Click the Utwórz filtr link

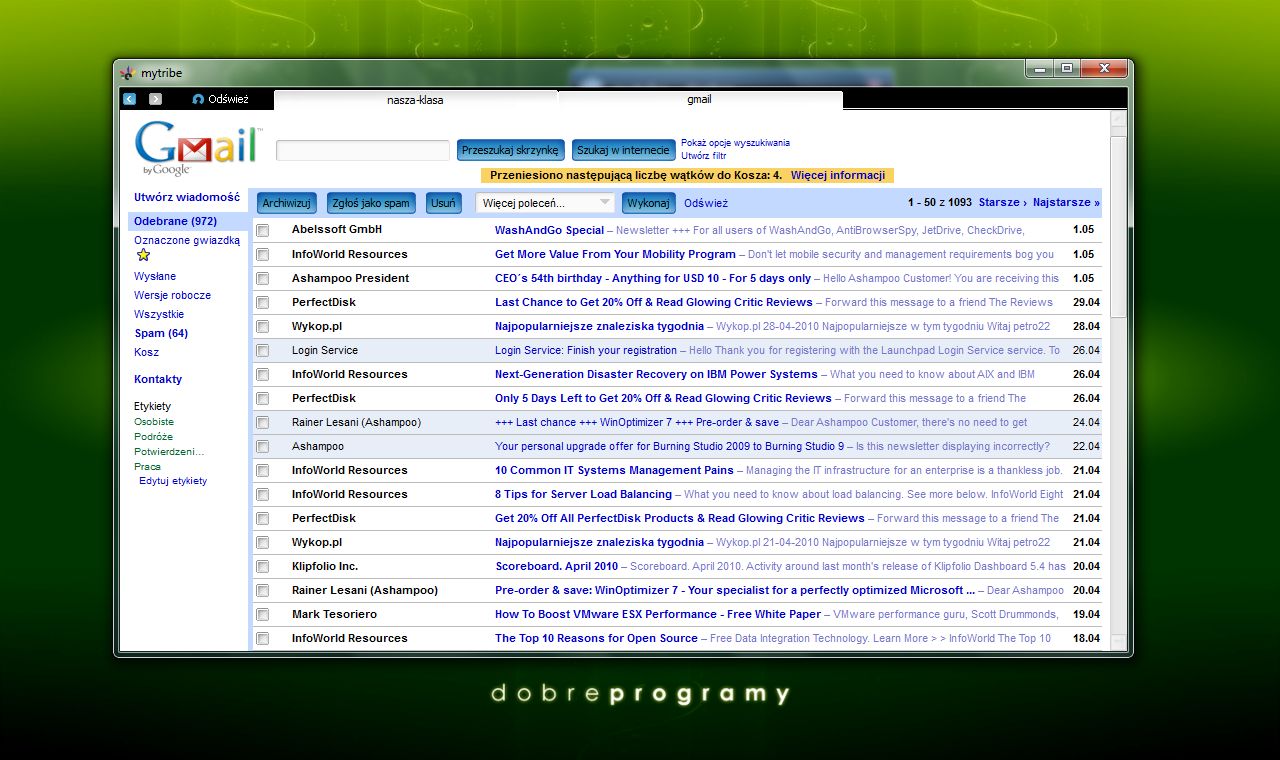click(704, 156)
